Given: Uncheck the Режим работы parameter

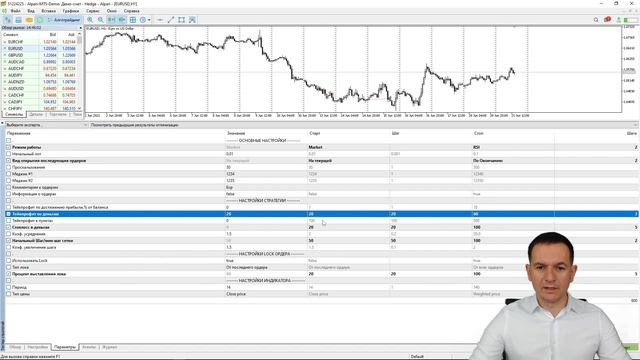Looking at the screenshot, I should click(x=9, y=147).
